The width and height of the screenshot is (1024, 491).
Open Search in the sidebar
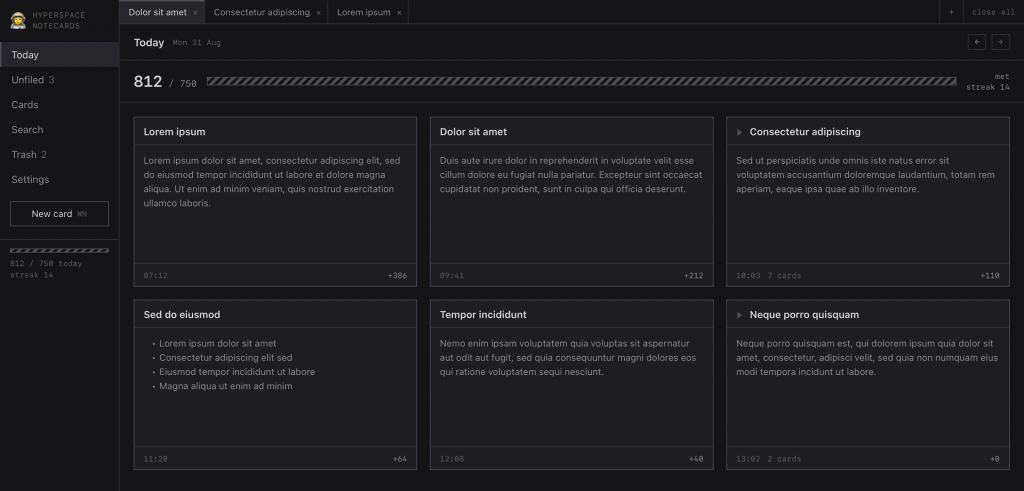pyautogui.click(x=59, y=129)
